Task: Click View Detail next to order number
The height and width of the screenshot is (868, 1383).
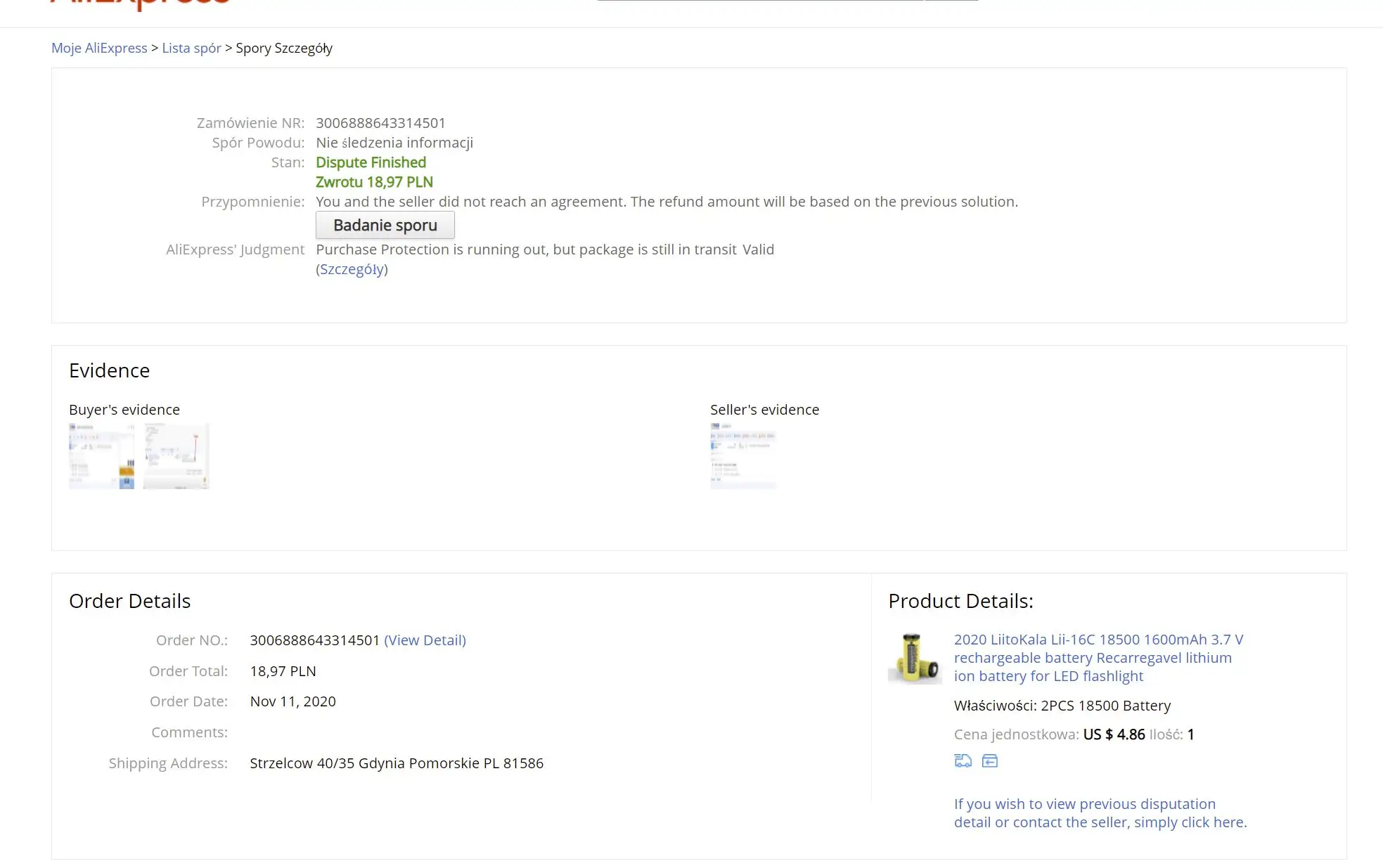Action: [425, 640]
